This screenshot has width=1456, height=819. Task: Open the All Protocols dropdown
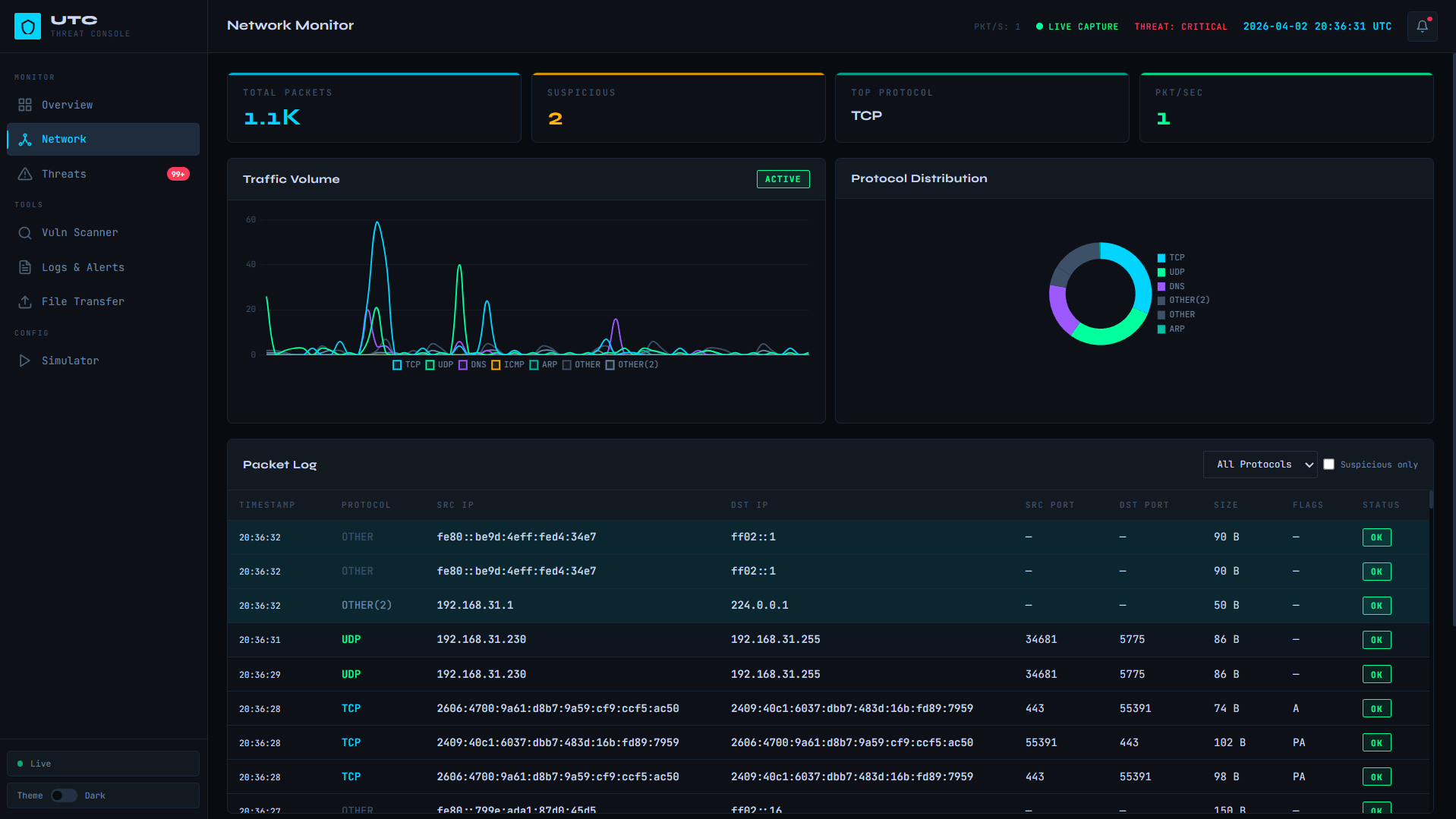click(x=1259, y=465)
